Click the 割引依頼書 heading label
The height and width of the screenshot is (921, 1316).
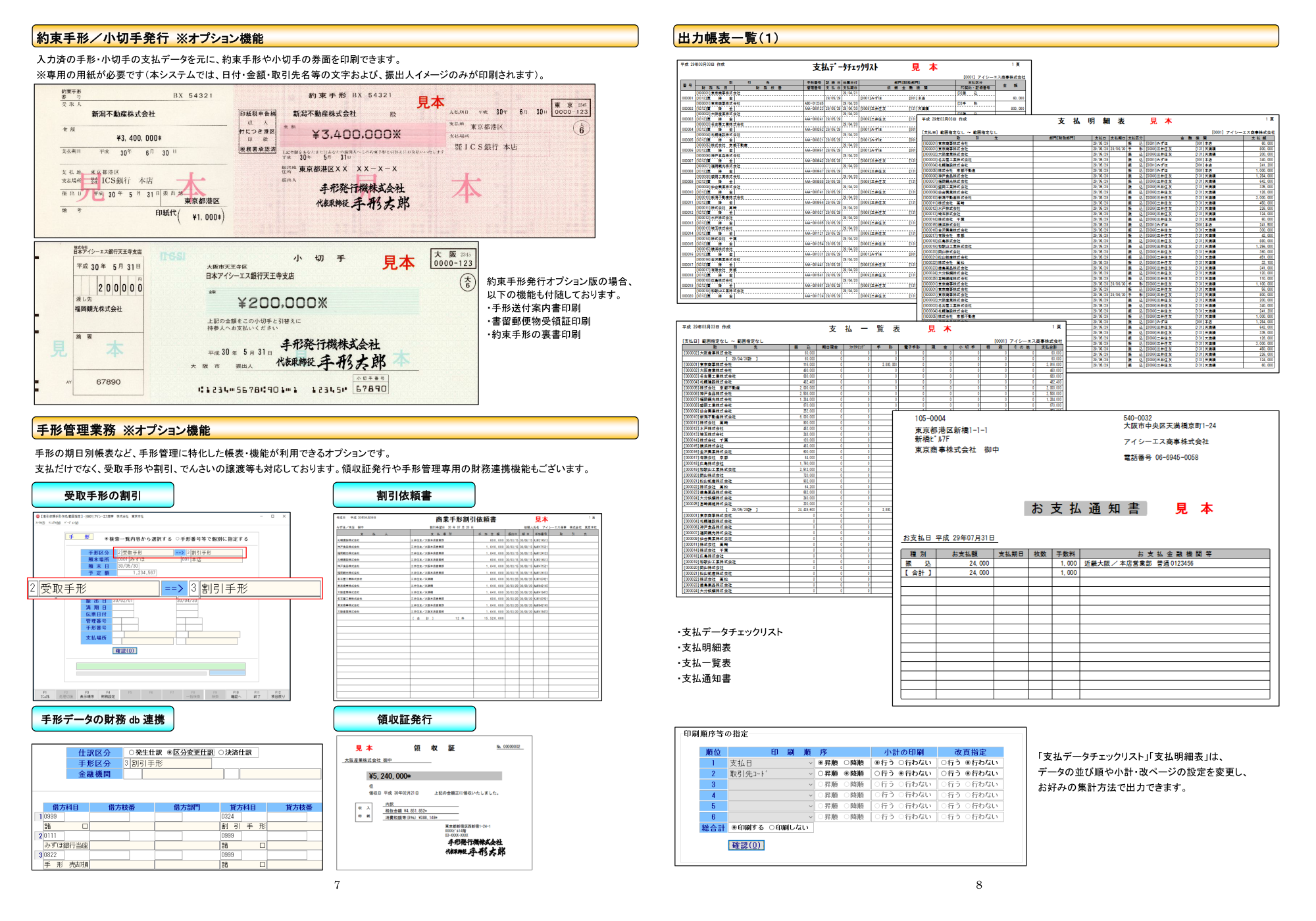click(x=404, y=495)
